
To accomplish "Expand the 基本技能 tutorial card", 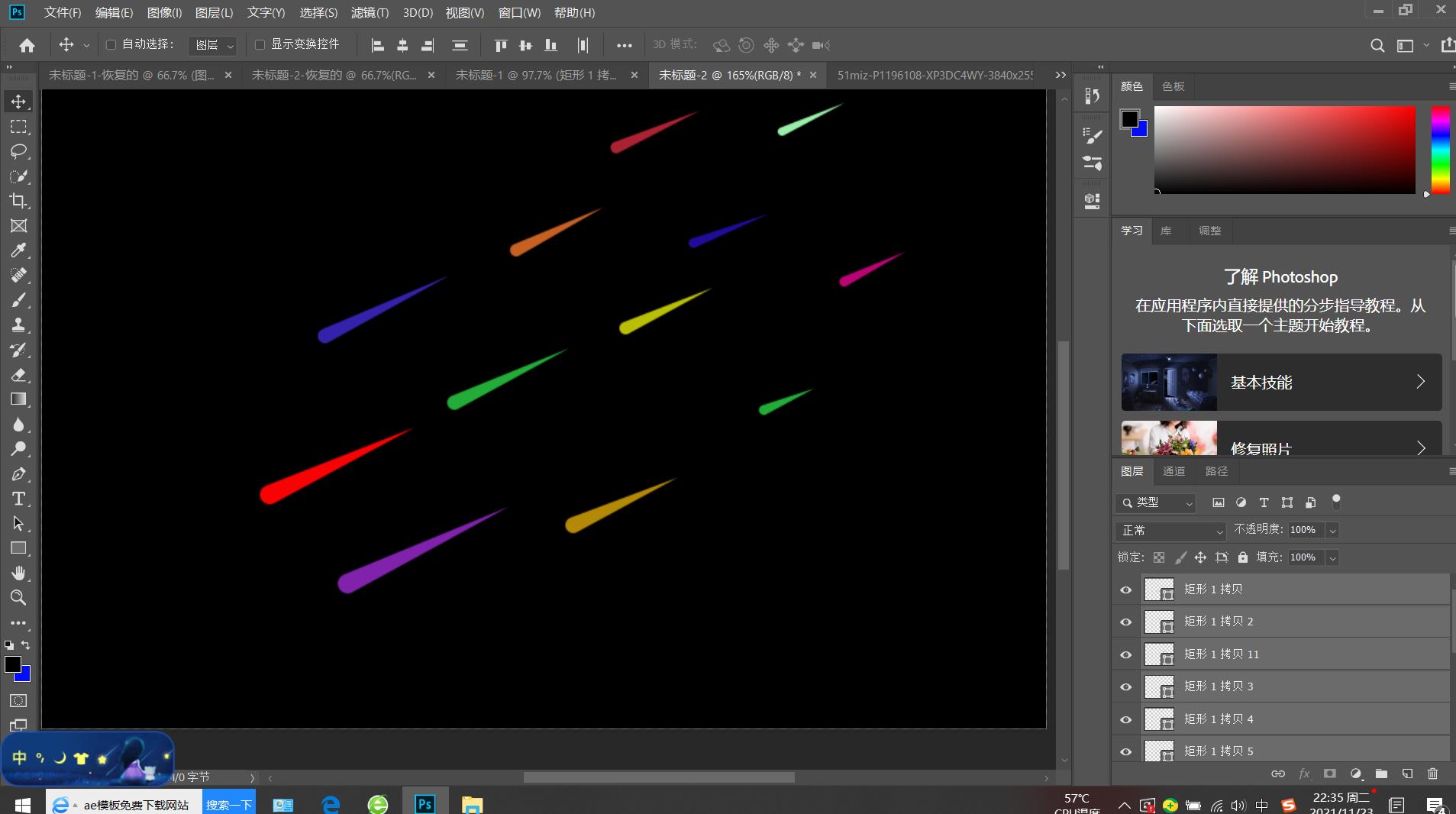I will [x=1281, y=382].
